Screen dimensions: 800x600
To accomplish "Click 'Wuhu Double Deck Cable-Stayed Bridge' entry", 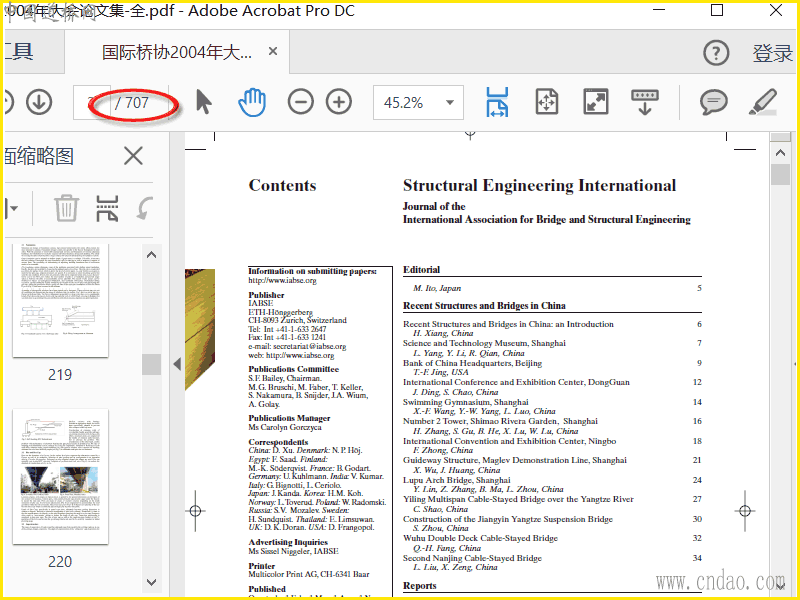I will tap(480, 538).
